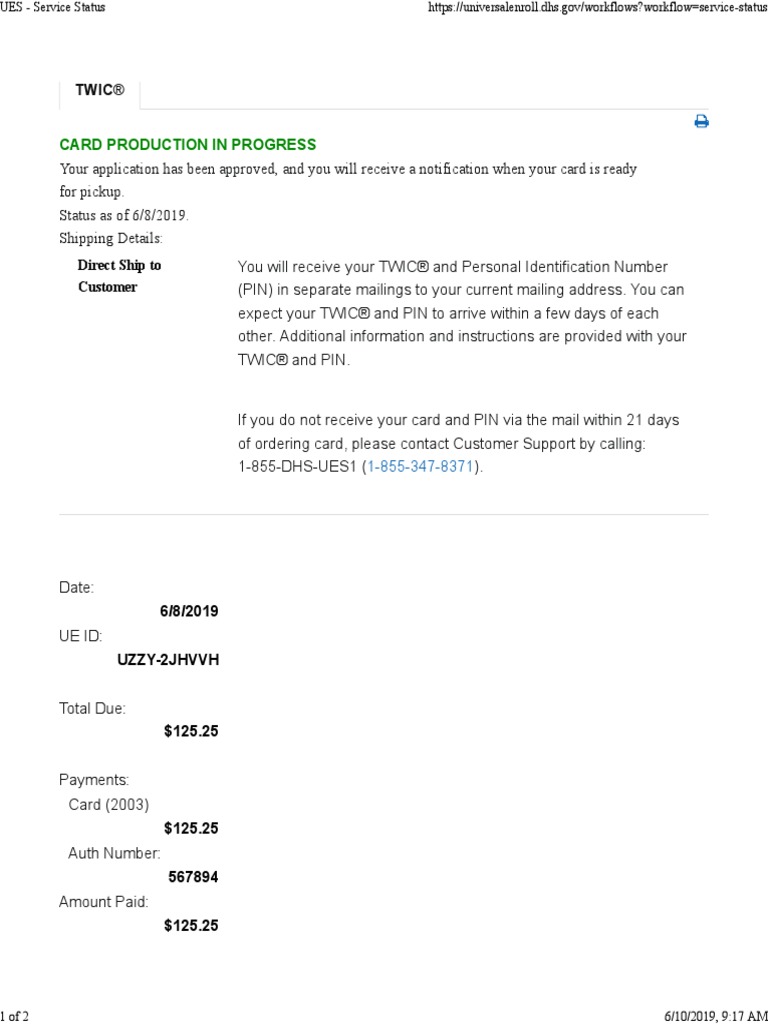Screen dimensions: 768x1024
Task: Click the "Status as of 6/8/2019" line
Action: point(124,215)
